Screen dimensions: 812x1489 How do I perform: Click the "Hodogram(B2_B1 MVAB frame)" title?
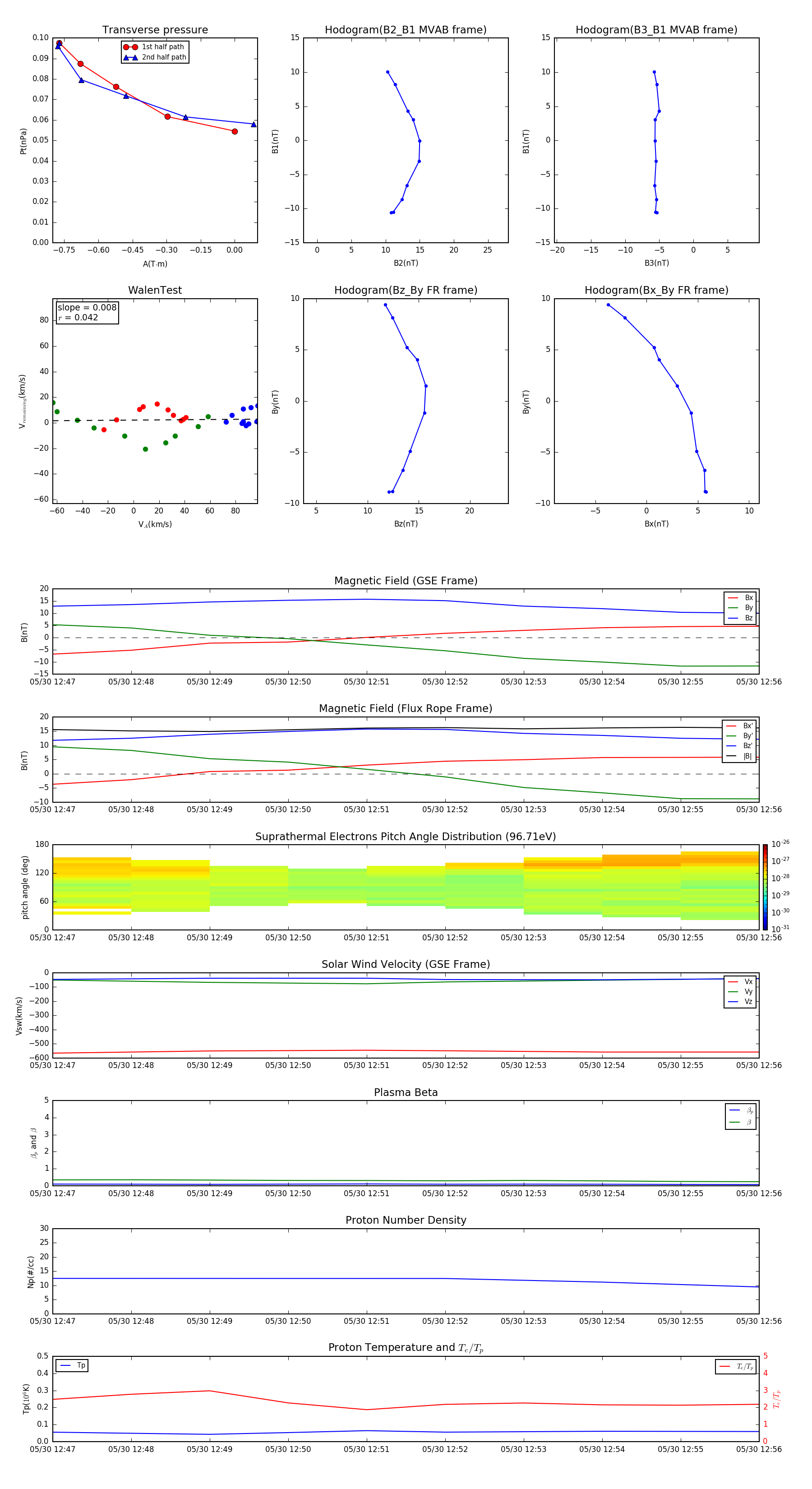pyautogui.click(x=406, y=30)
